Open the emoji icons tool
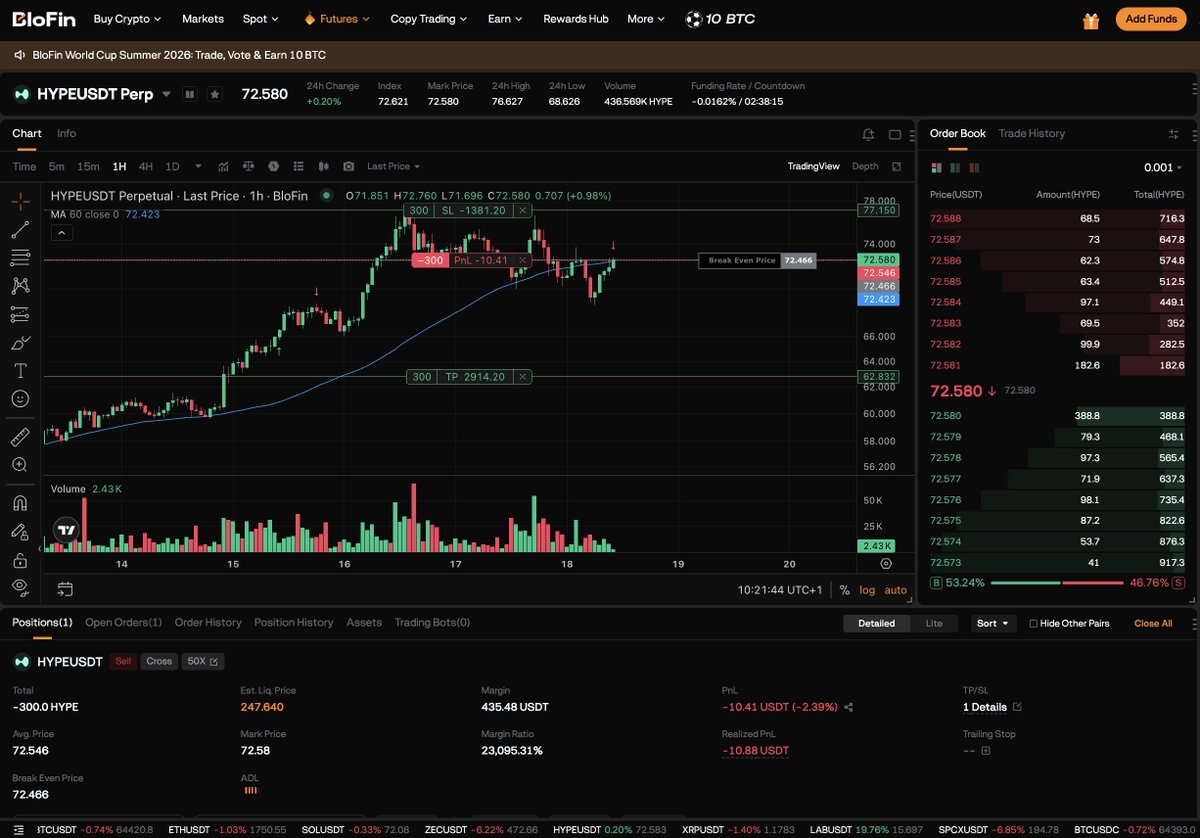The width and height of the screenshot is (1200, 838). 20,398
